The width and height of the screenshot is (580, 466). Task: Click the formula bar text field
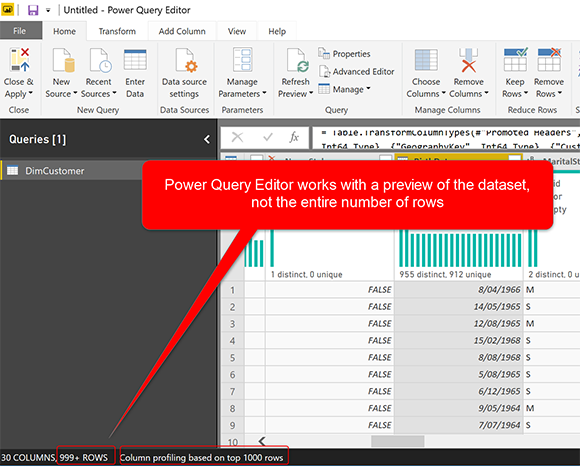tap(446, 138)
